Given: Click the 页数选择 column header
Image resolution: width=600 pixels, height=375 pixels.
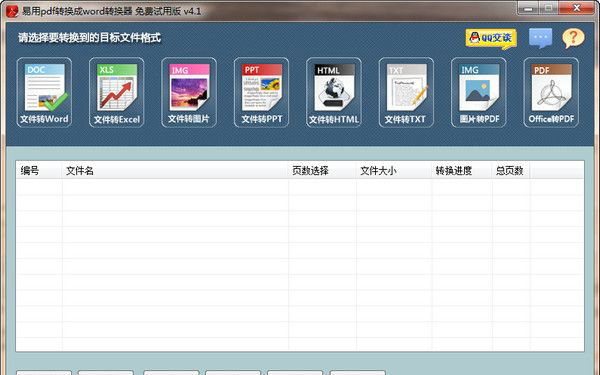Looking at the screenshot, I should pos(322,170).
